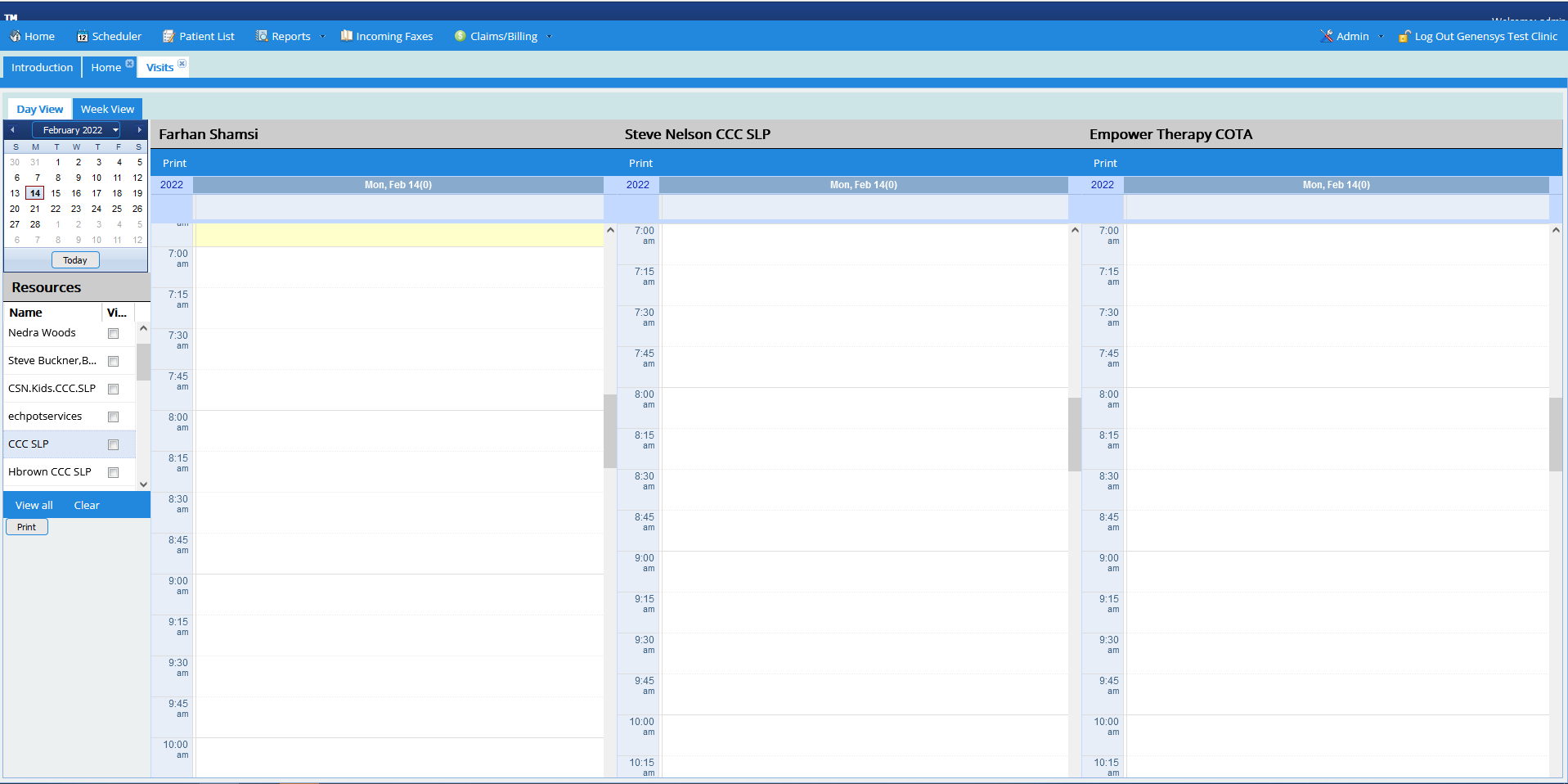Image resolution: width=1568 pixels, height=784 pixels.
Task: Select the Introduction tab
Action: point(42,67)
